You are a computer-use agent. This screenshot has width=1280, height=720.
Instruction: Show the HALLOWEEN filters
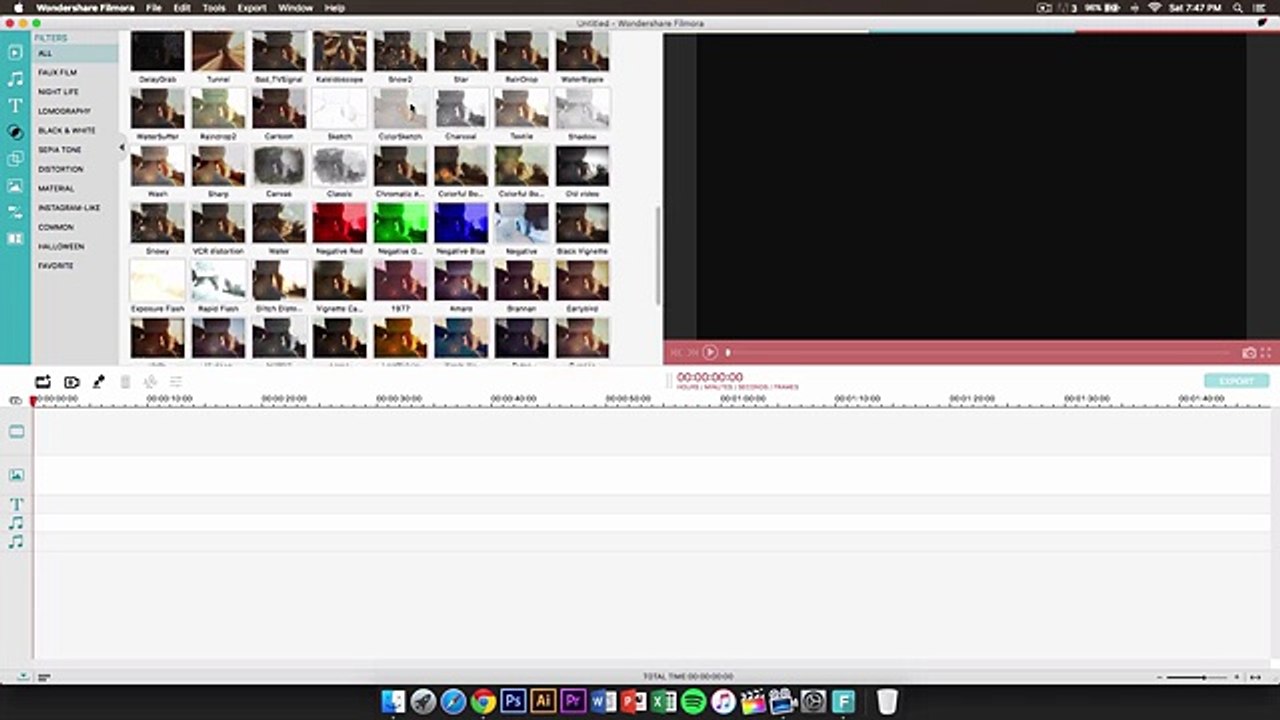[x=61, y=246]
